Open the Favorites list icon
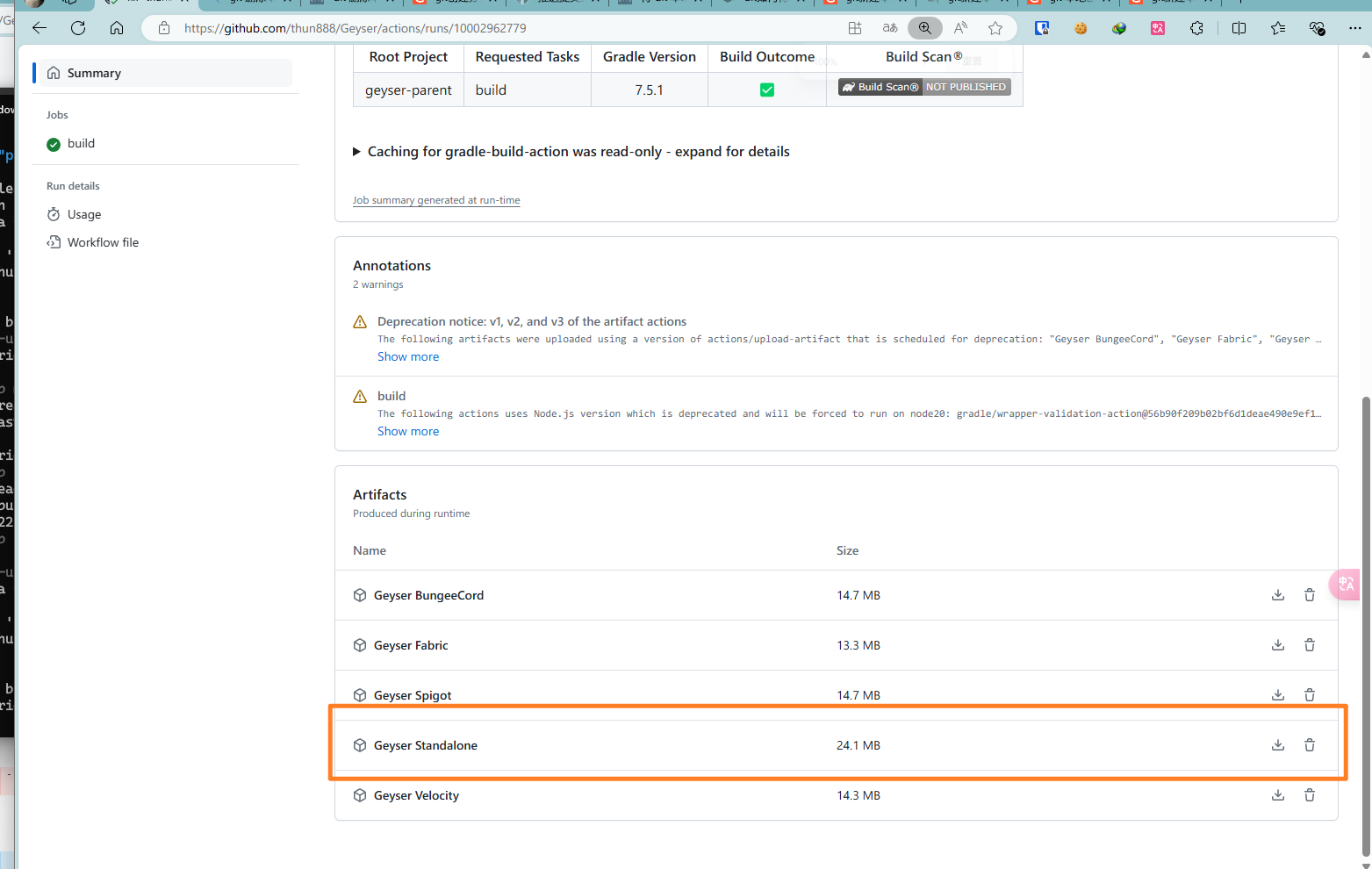The image size is (1372, 869). 1278,28
